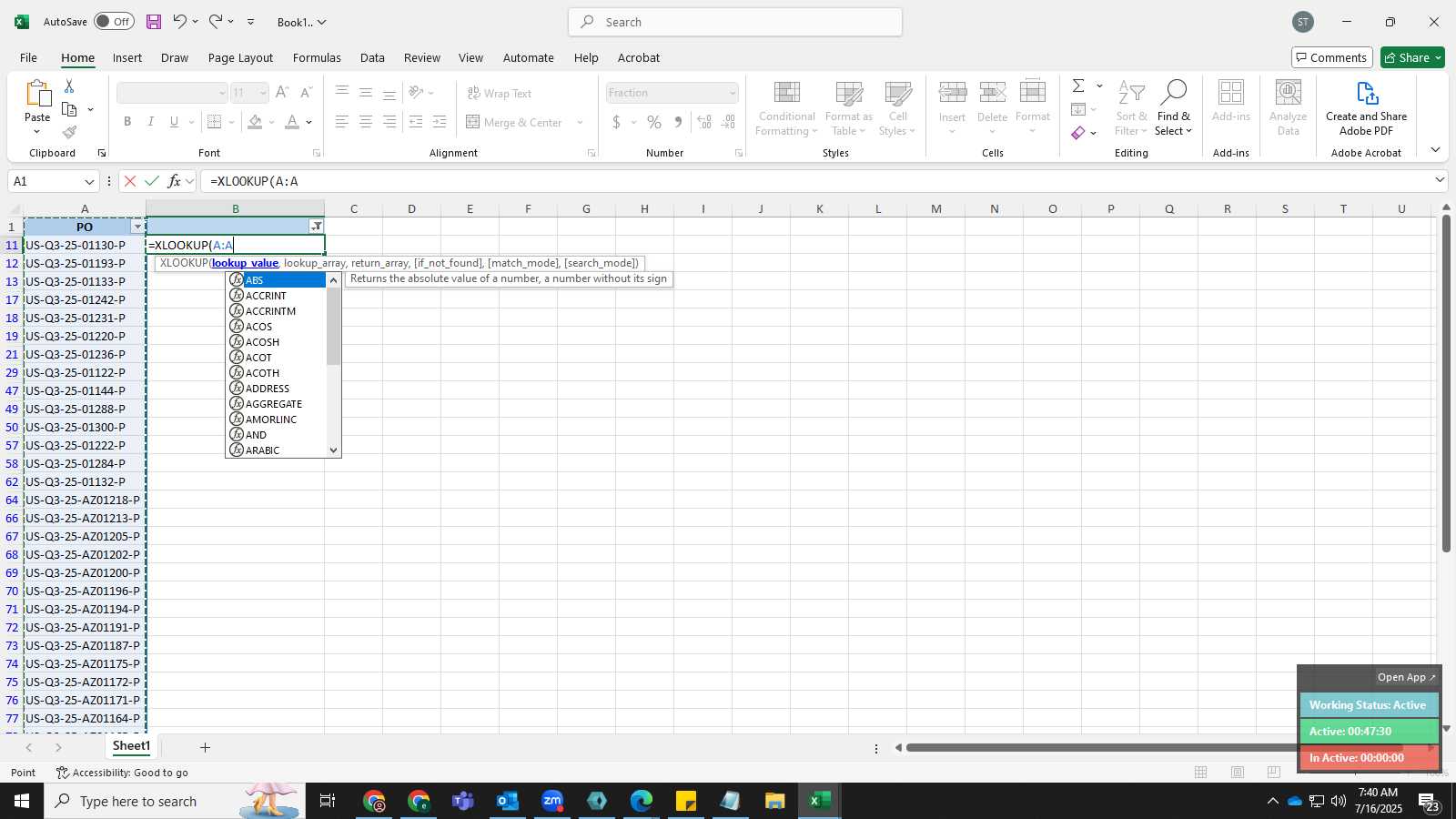Viewport: 1456px width, 819px height.
Task: Click the Add-ins icon
Action: click(x=1231, y=92)
